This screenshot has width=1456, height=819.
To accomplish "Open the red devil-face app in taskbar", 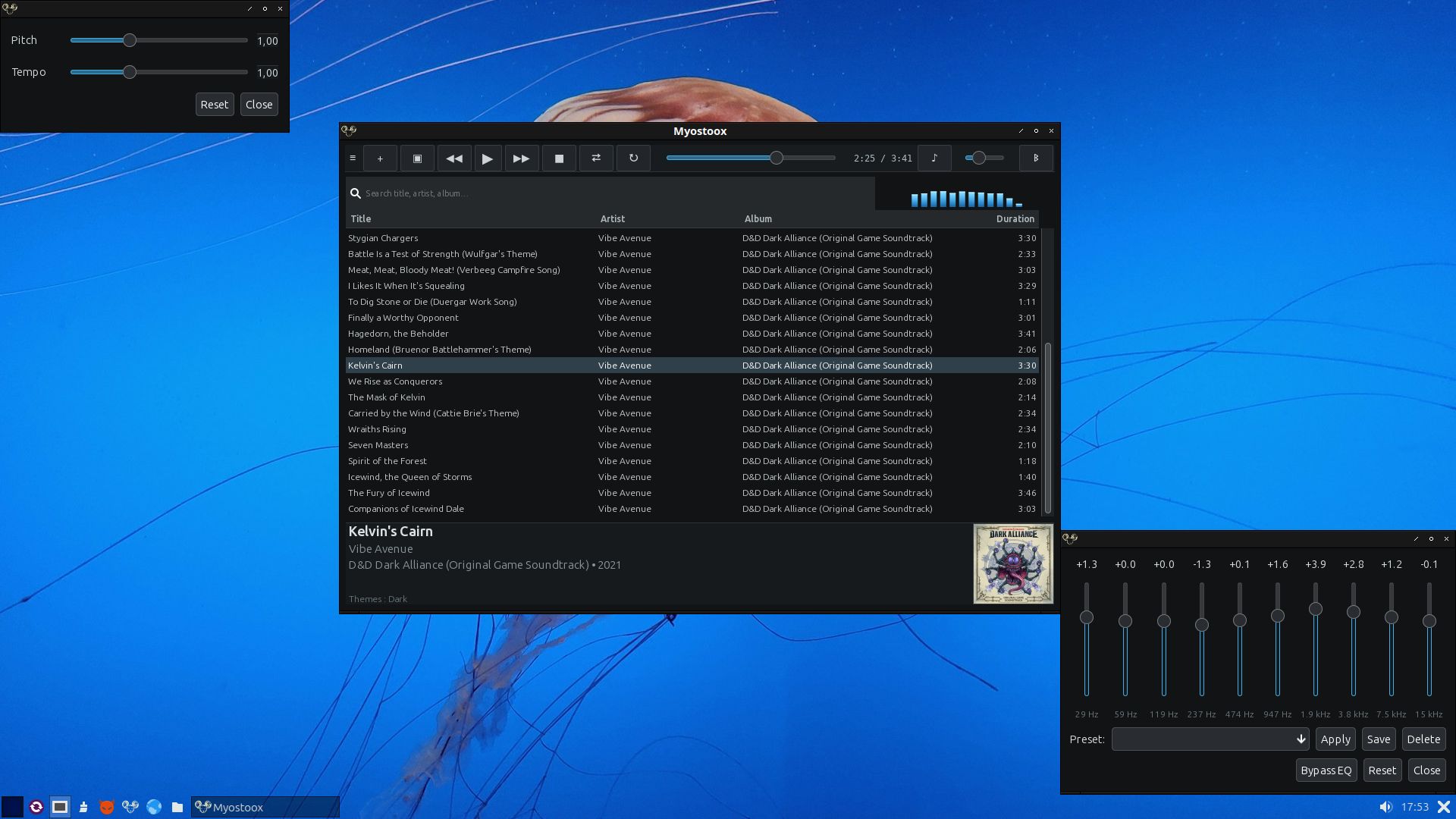I will point(107,807).
